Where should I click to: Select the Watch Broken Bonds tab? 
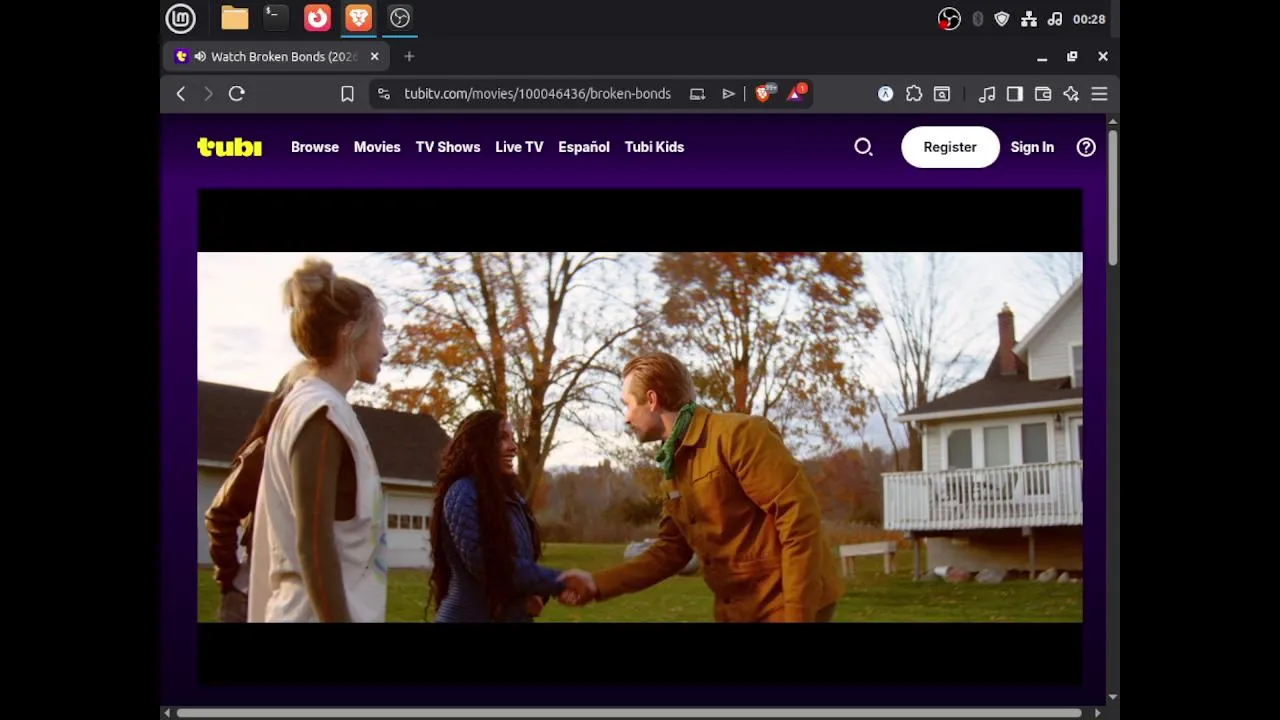pos(275,57)
